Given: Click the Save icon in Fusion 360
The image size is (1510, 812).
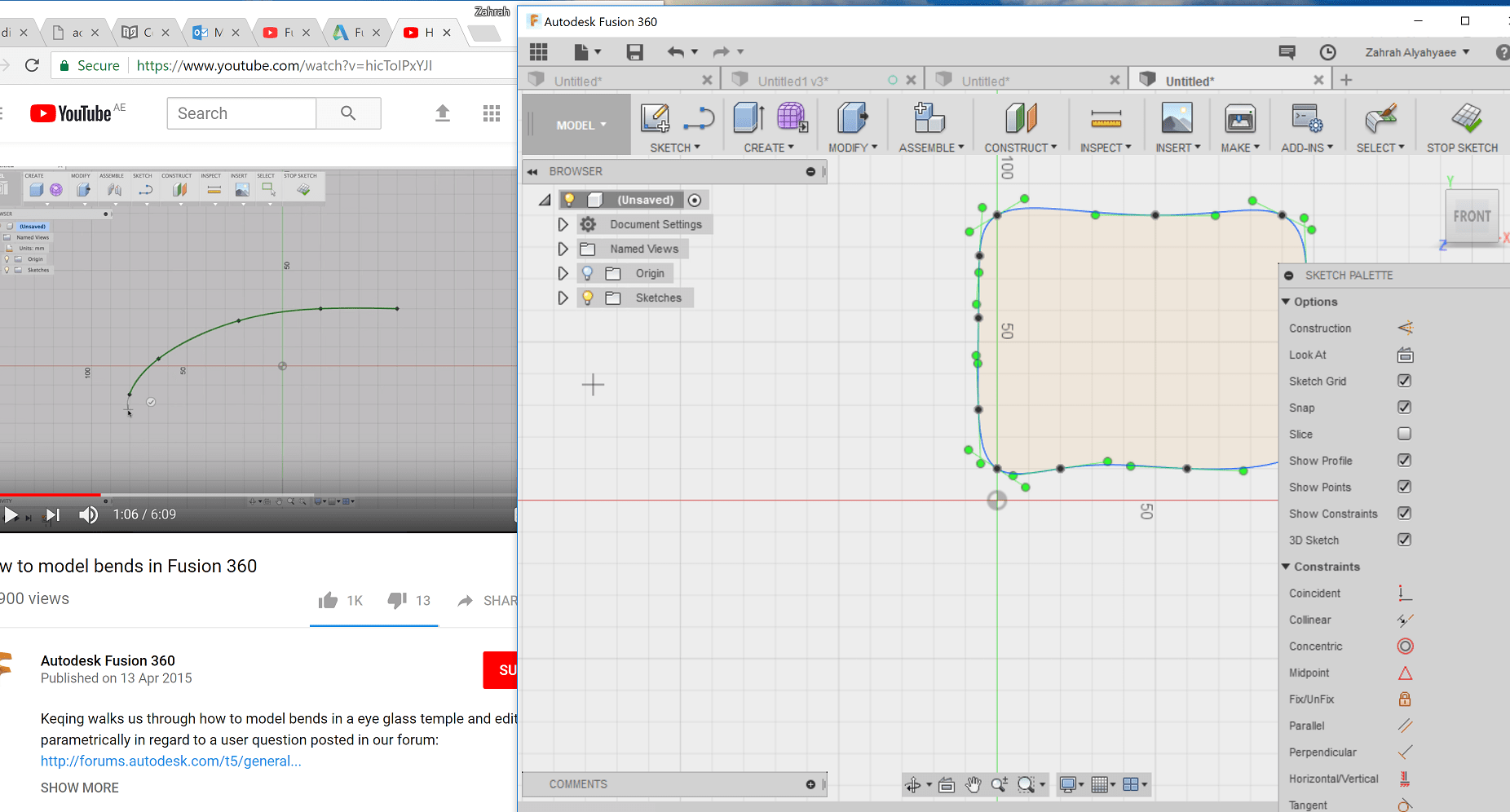Looking at the screenshot, I should click(634, 52).
